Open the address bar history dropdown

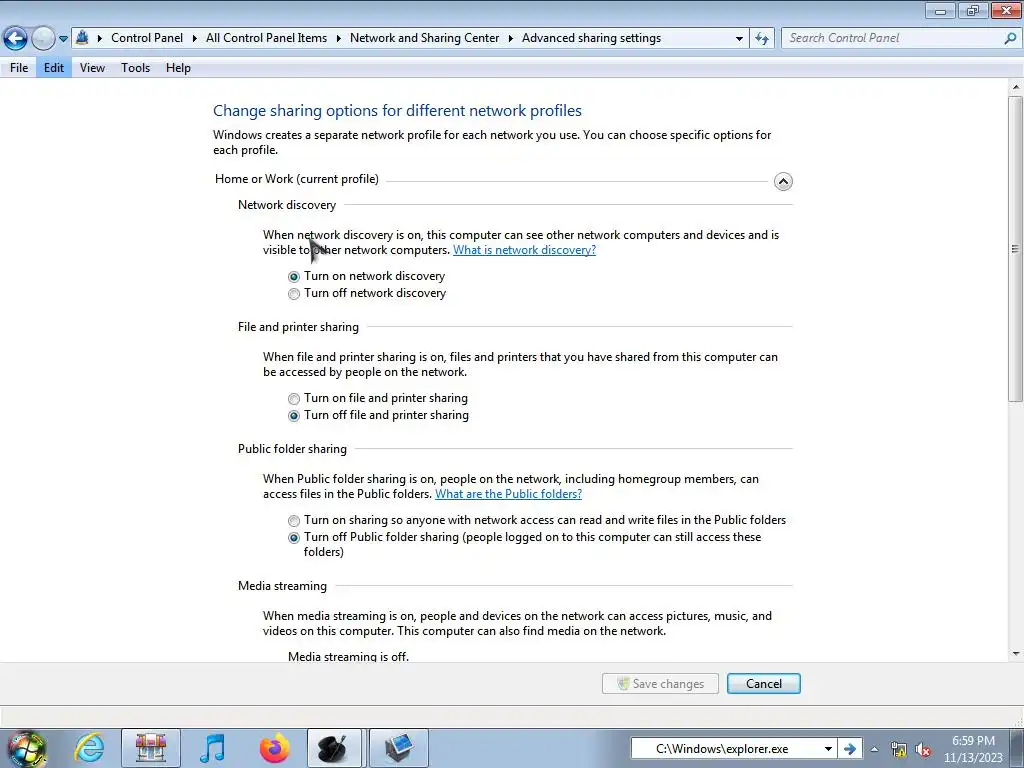pyautogui.click(x=739, y=39)
